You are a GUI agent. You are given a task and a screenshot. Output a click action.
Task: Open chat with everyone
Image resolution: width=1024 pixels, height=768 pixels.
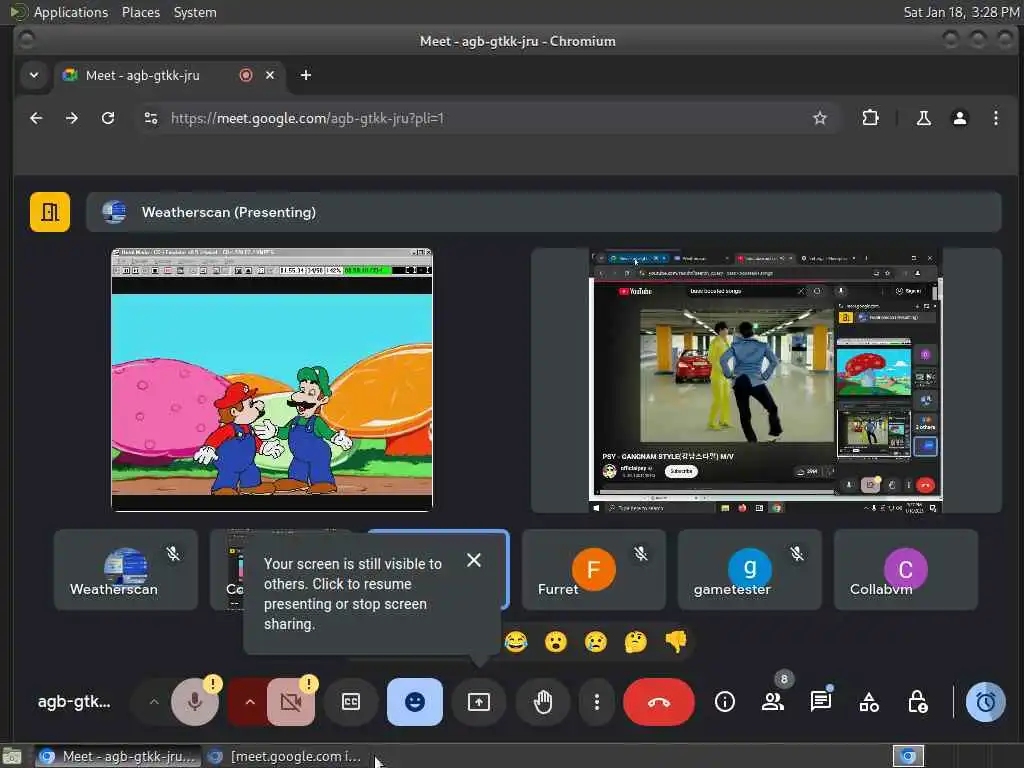pos(821,702)
